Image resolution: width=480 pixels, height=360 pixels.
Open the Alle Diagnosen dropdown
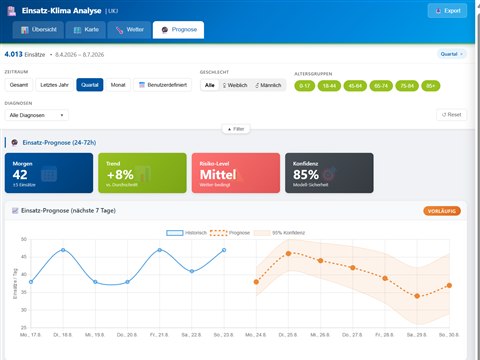[x=37, y=115]
